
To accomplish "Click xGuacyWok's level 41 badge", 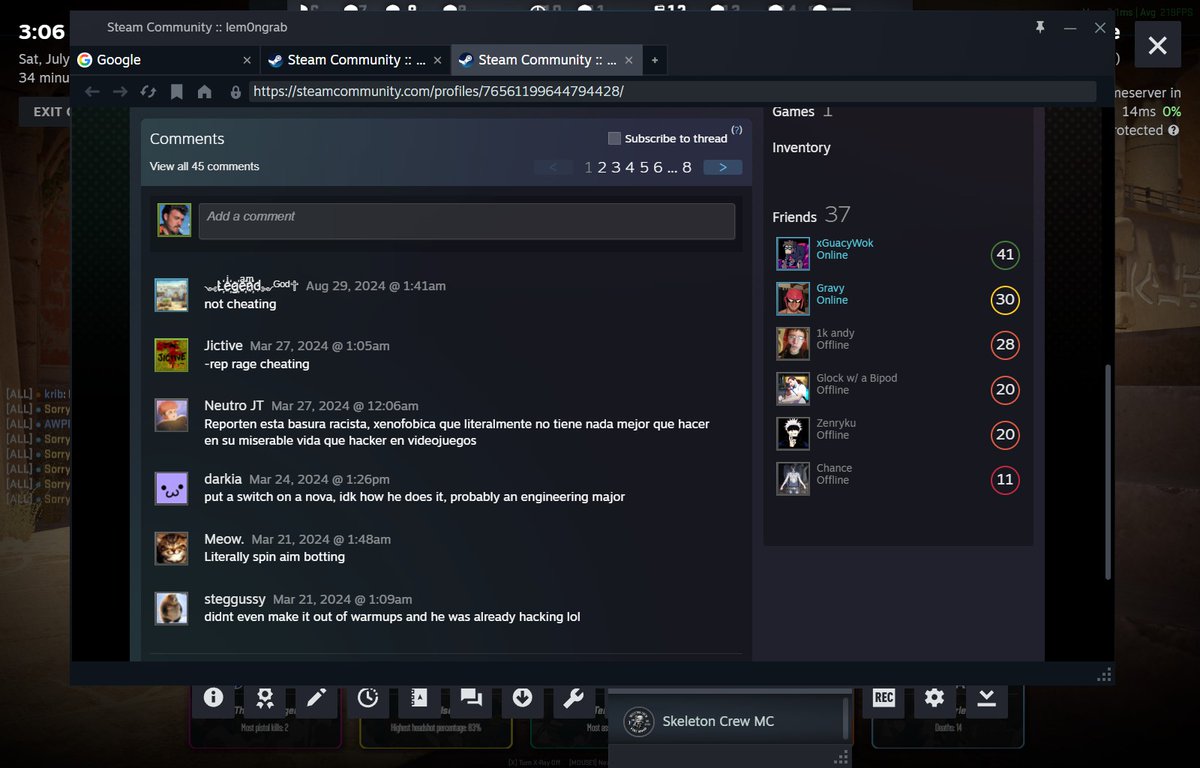I will tap(1005, 254).
